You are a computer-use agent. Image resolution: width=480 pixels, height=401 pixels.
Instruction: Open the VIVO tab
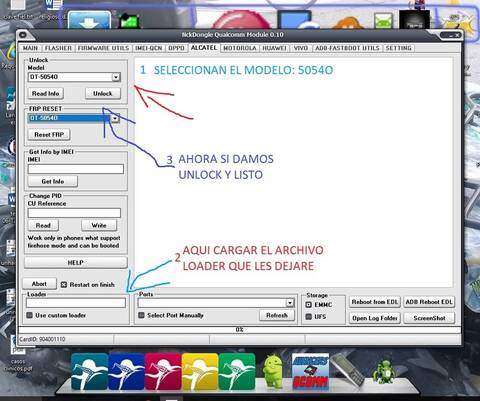(x=301, y=48)
